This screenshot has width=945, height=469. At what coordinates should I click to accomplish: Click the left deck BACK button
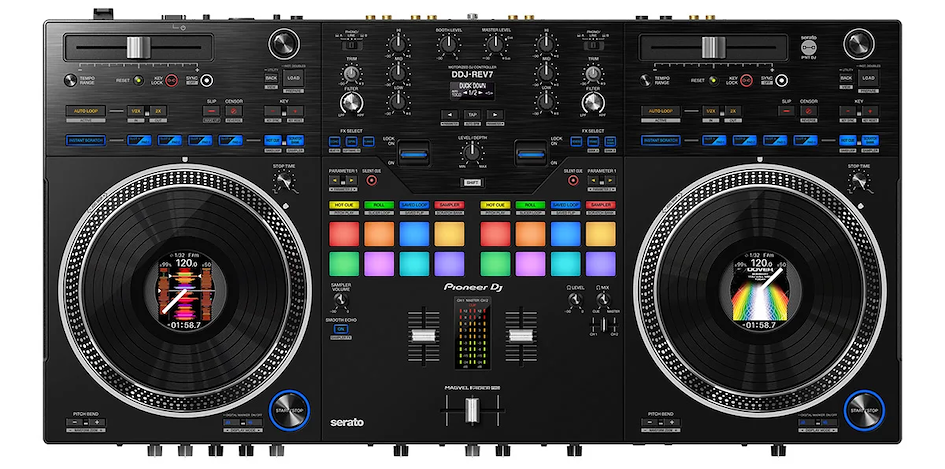tap(271, 78)
